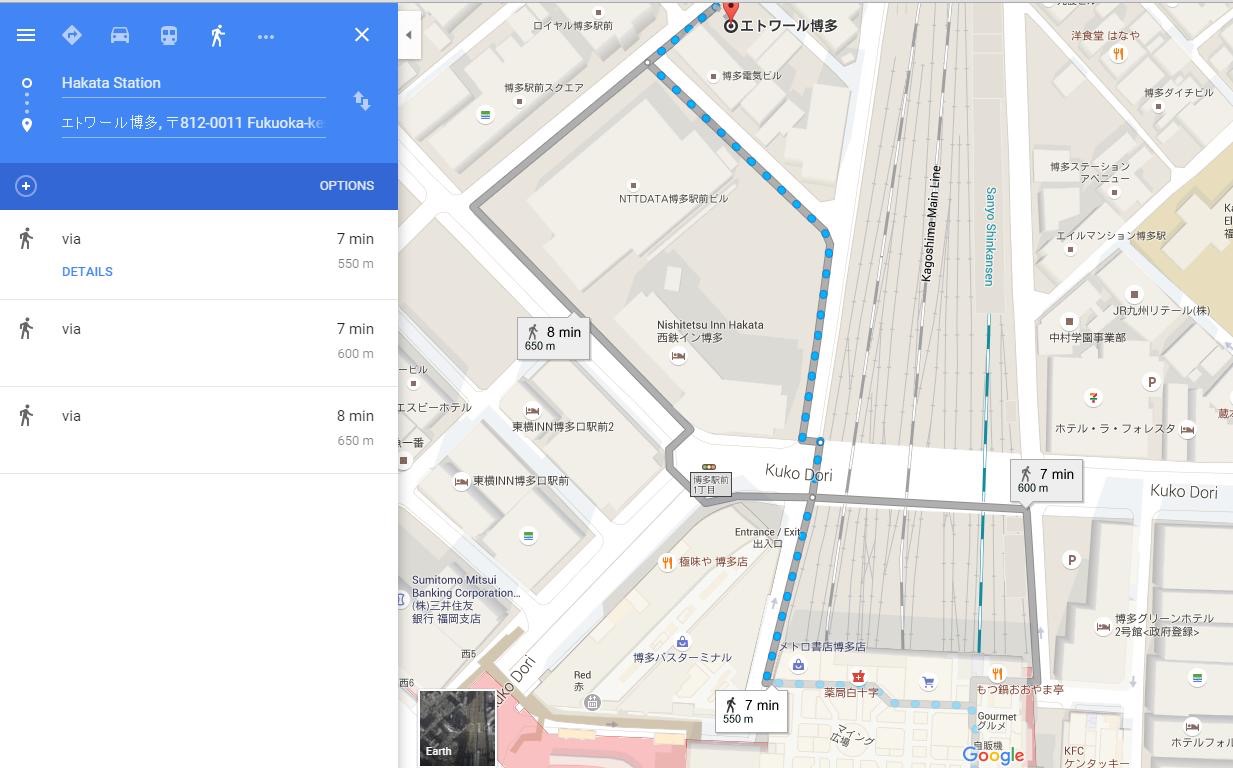Close the directions panel

[362, 35]
